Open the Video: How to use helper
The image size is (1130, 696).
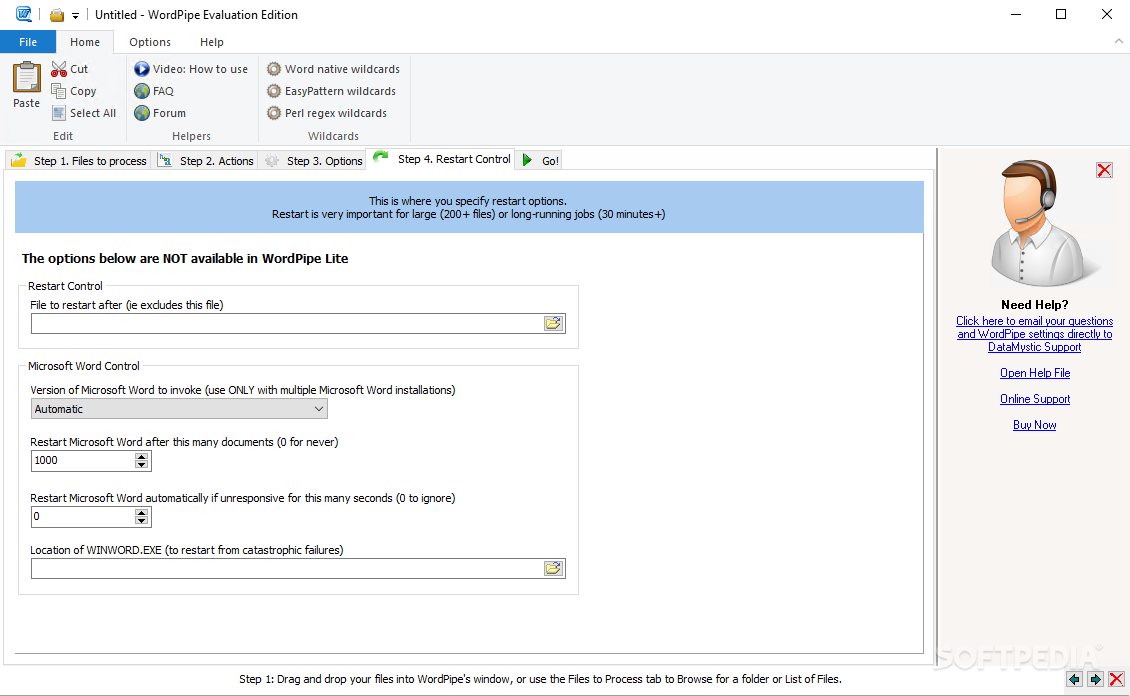(x=191, y=69)
